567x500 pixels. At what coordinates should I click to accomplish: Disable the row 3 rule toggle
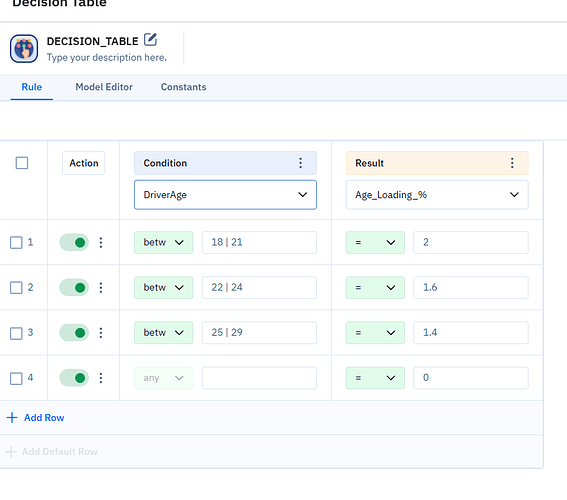coord(74,333)
